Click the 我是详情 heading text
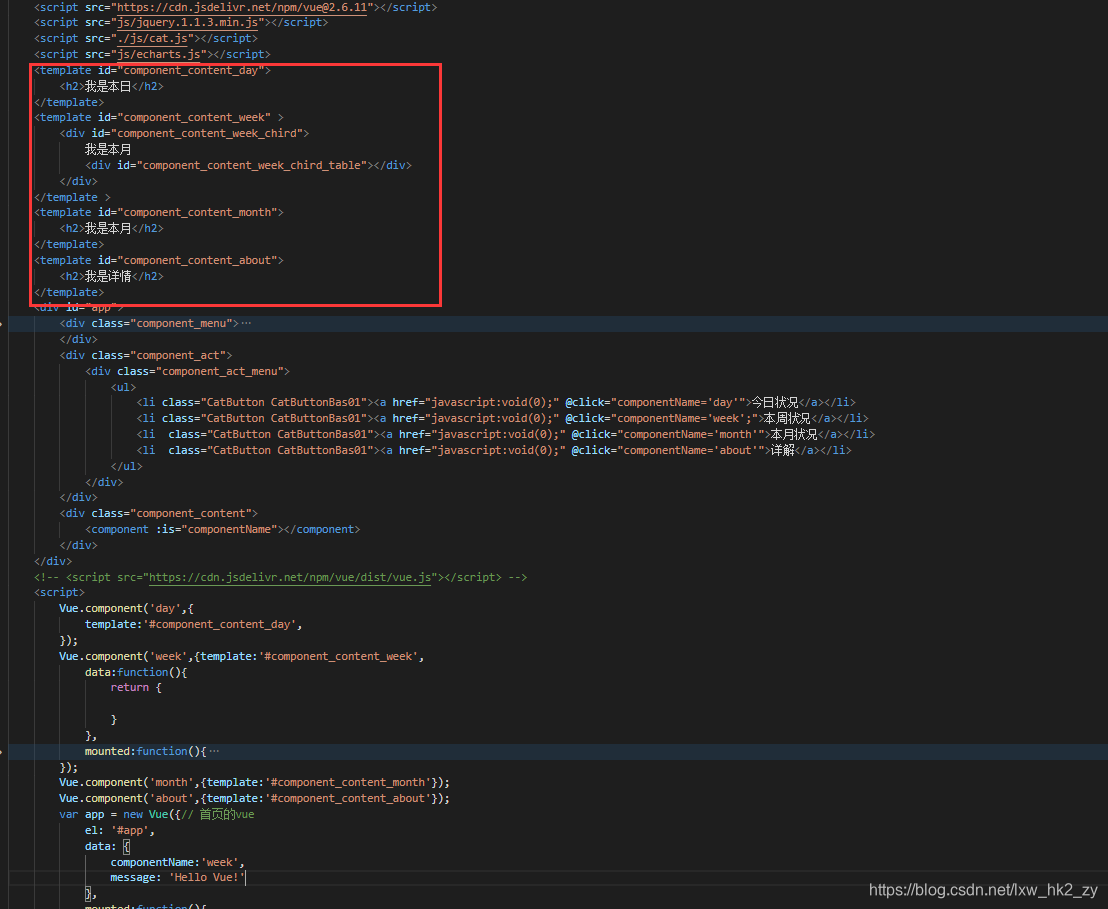The width and height of the screenshot is (1108, 909). [108, 276]
